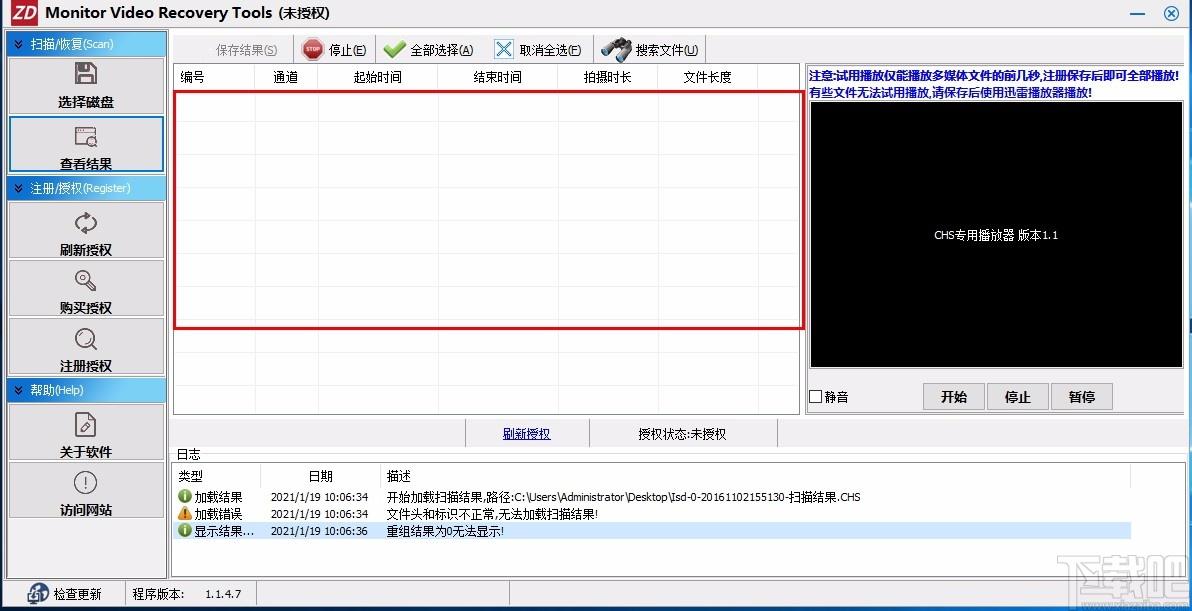The image size is (1192, 611).
Task: Toggle the 静音 mute checkbox
Action: point(816,397)
